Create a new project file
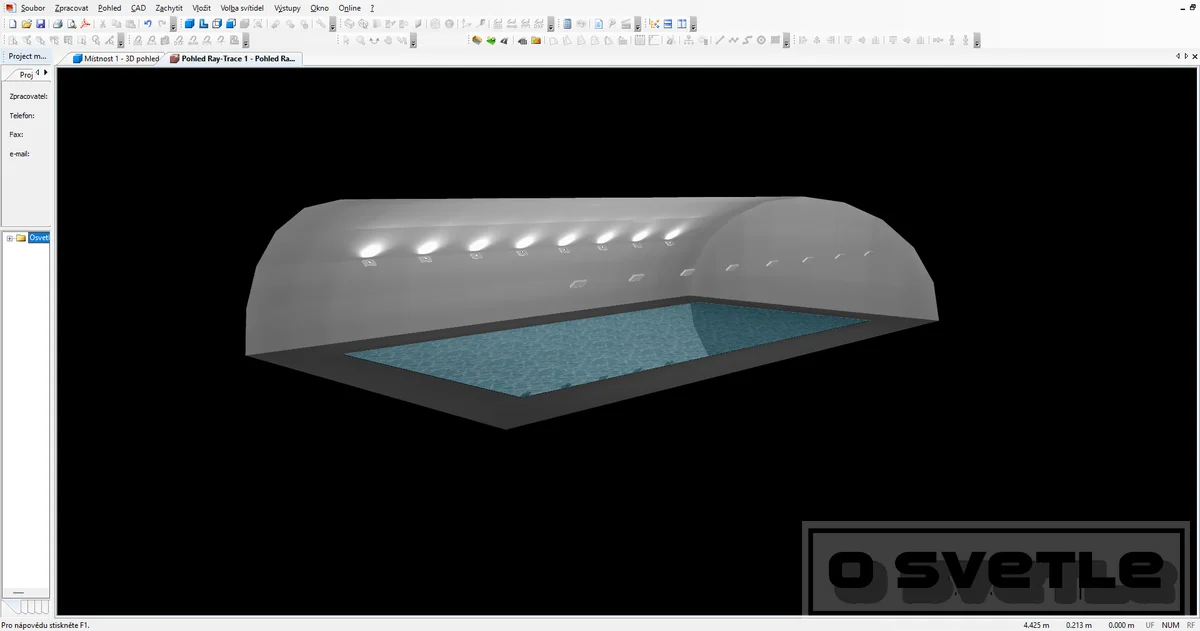This screenshot has width=1200, height=631. point(13,24)
